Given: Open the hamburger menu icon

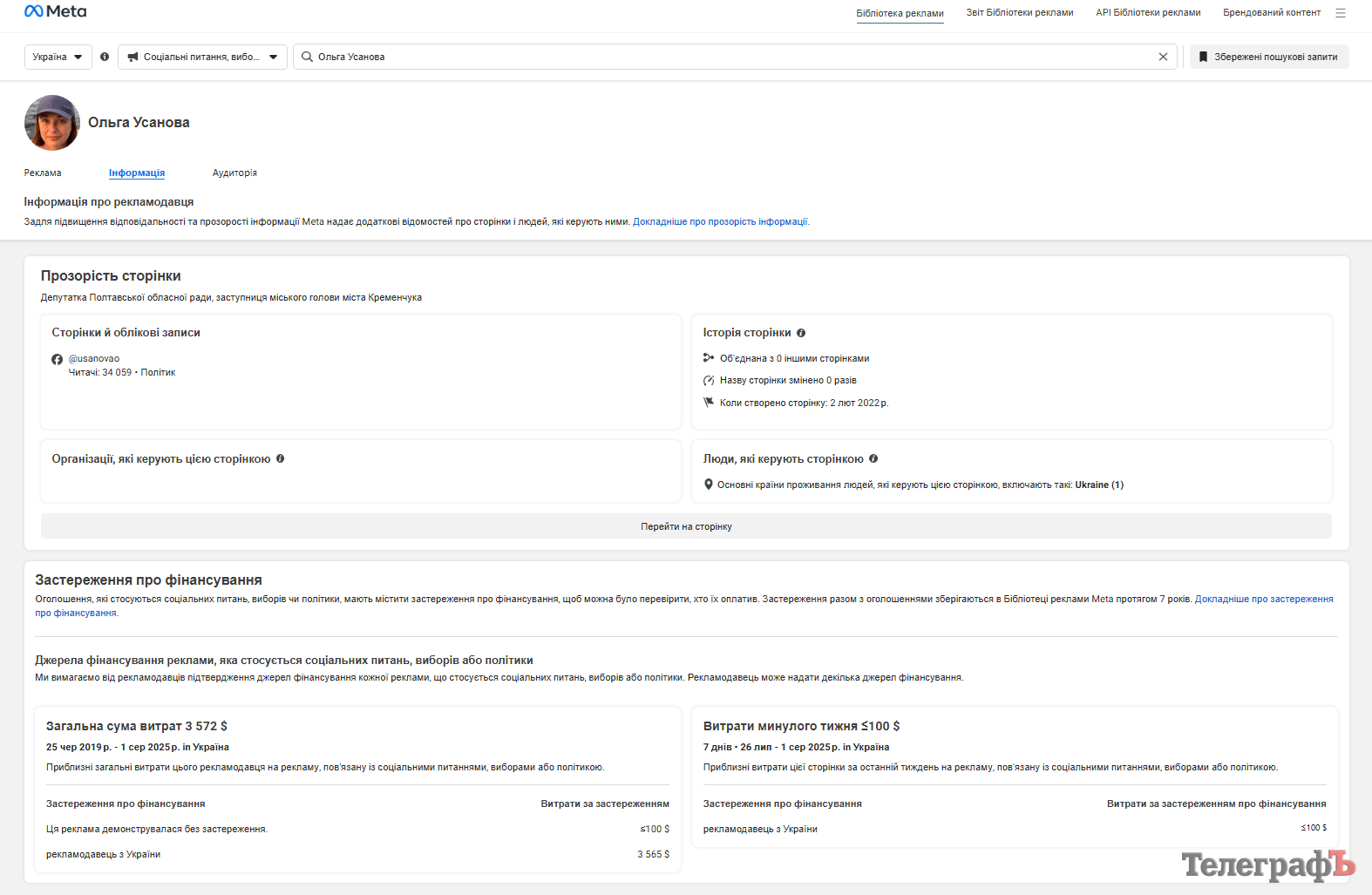Looking at the screenshot, I should [1340, 13].
